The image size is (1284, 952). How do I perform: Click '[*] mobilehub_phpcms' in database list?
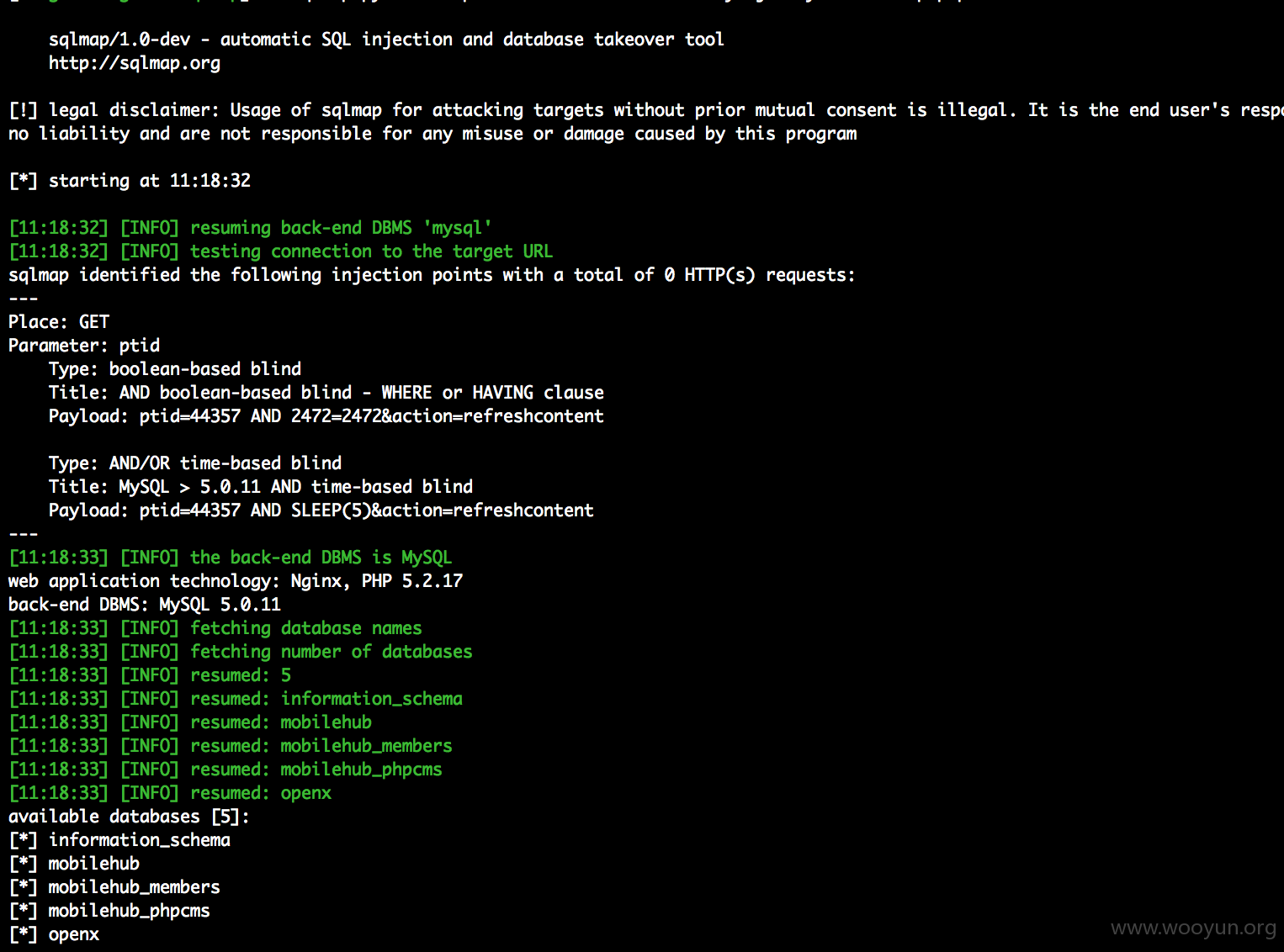tap(109, 911)
